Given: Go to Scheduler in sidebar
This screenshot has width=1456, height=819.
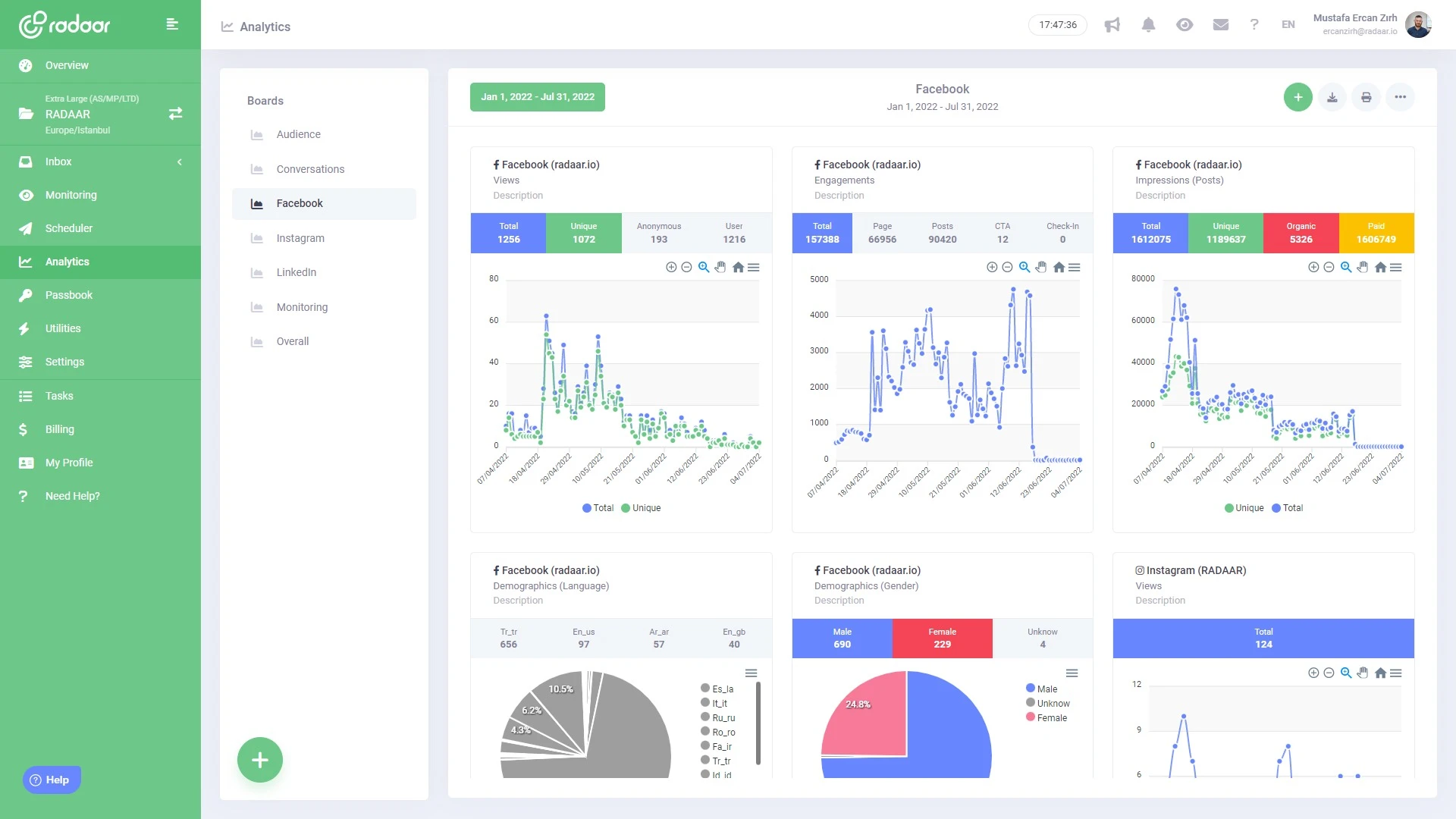Looking at the screenshot, I should 68,228.
